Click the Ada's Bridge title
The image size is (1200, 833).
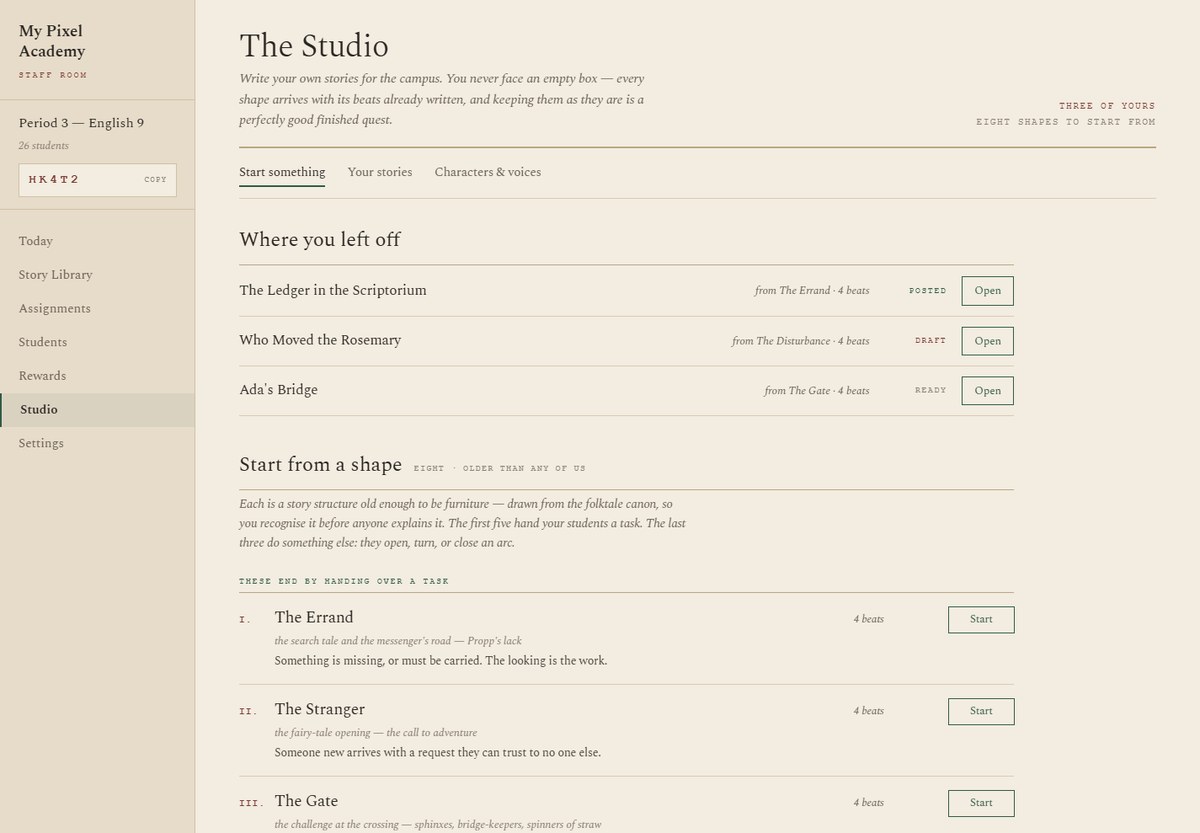pyautogui.click(x=278, y=390)
